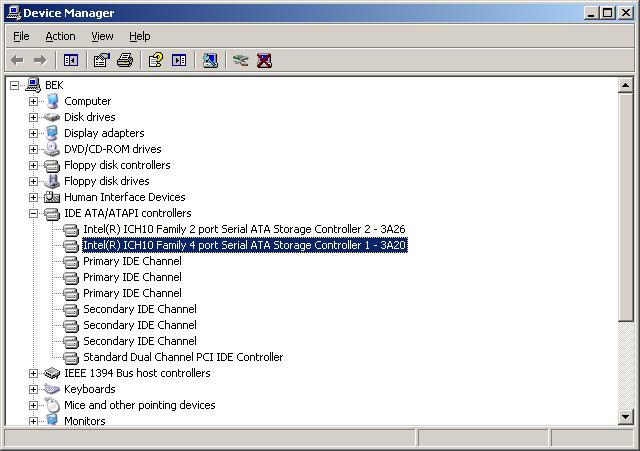Screen dimensions: 640x451
Task: Click the Keyboards category icon
Action: click(x=52, y=389)
